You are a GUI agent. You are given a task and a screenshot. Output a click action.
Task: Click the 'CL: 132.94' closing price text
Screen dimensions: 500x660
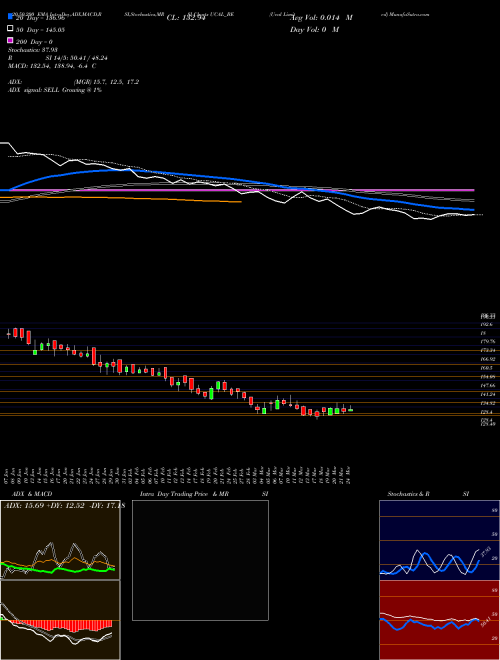[x=186, y=18]
